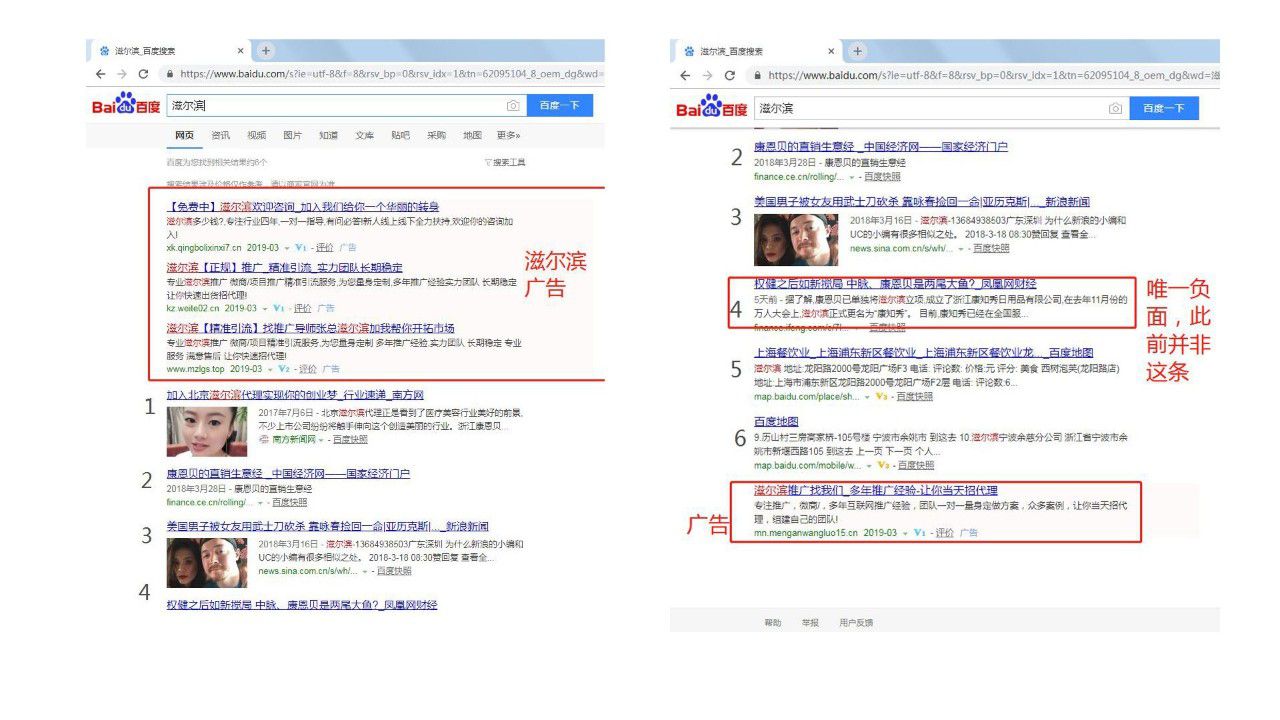Open a new tab in the right browser
The height and width of the screenshot is (720, 1280).
coord(857,51)
